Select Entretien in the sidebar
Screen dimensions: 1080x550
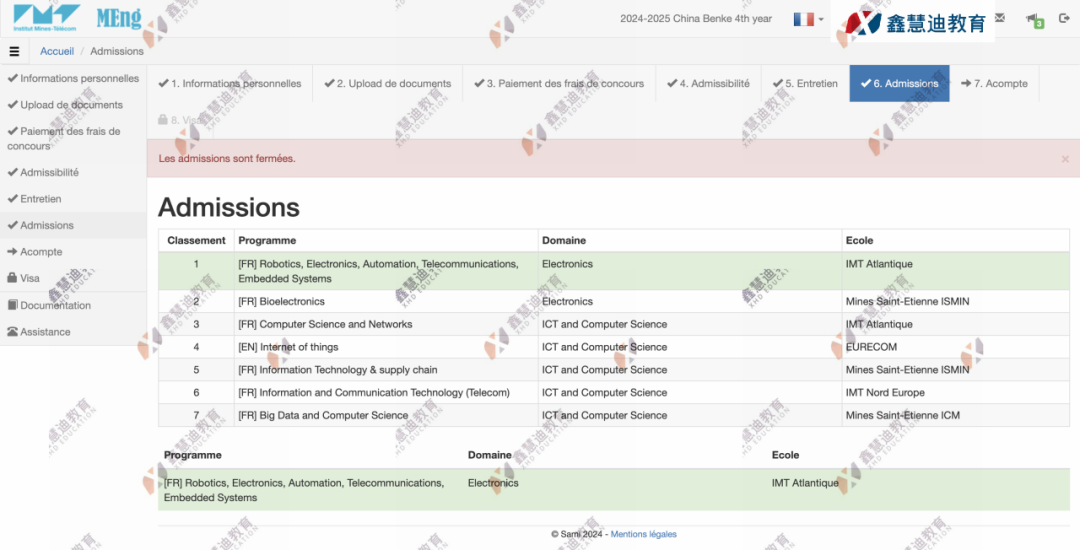(x=73, y=199)
